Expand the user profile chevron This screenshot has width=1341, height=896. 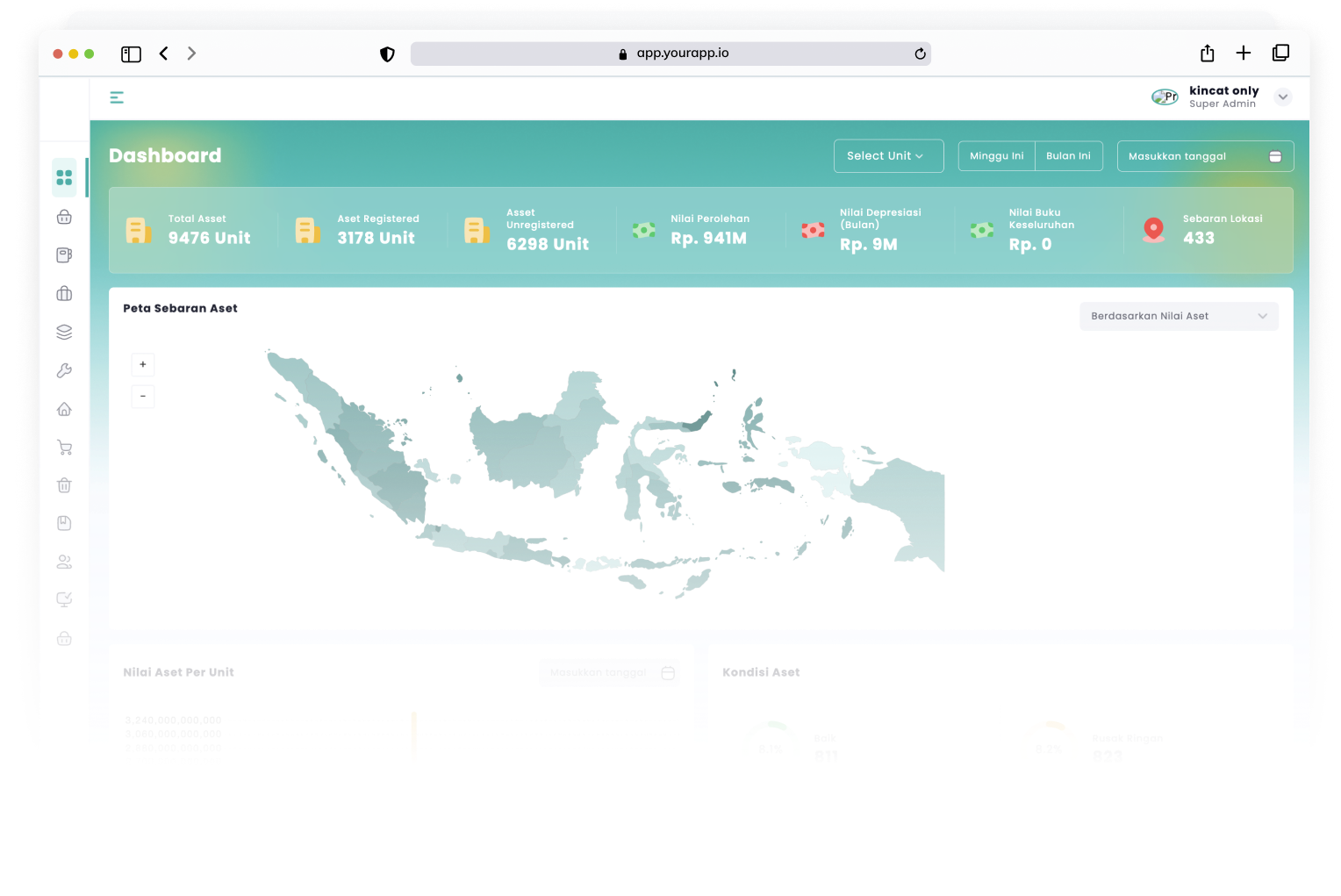(x=1283, y=97)
